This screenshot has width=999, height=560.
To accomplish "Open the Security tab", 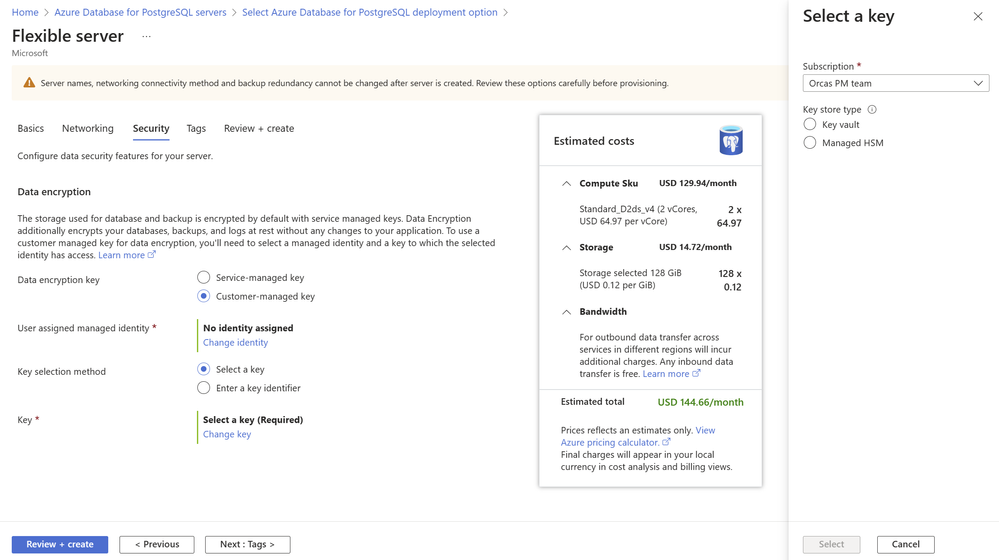I will tap(151, 128).
